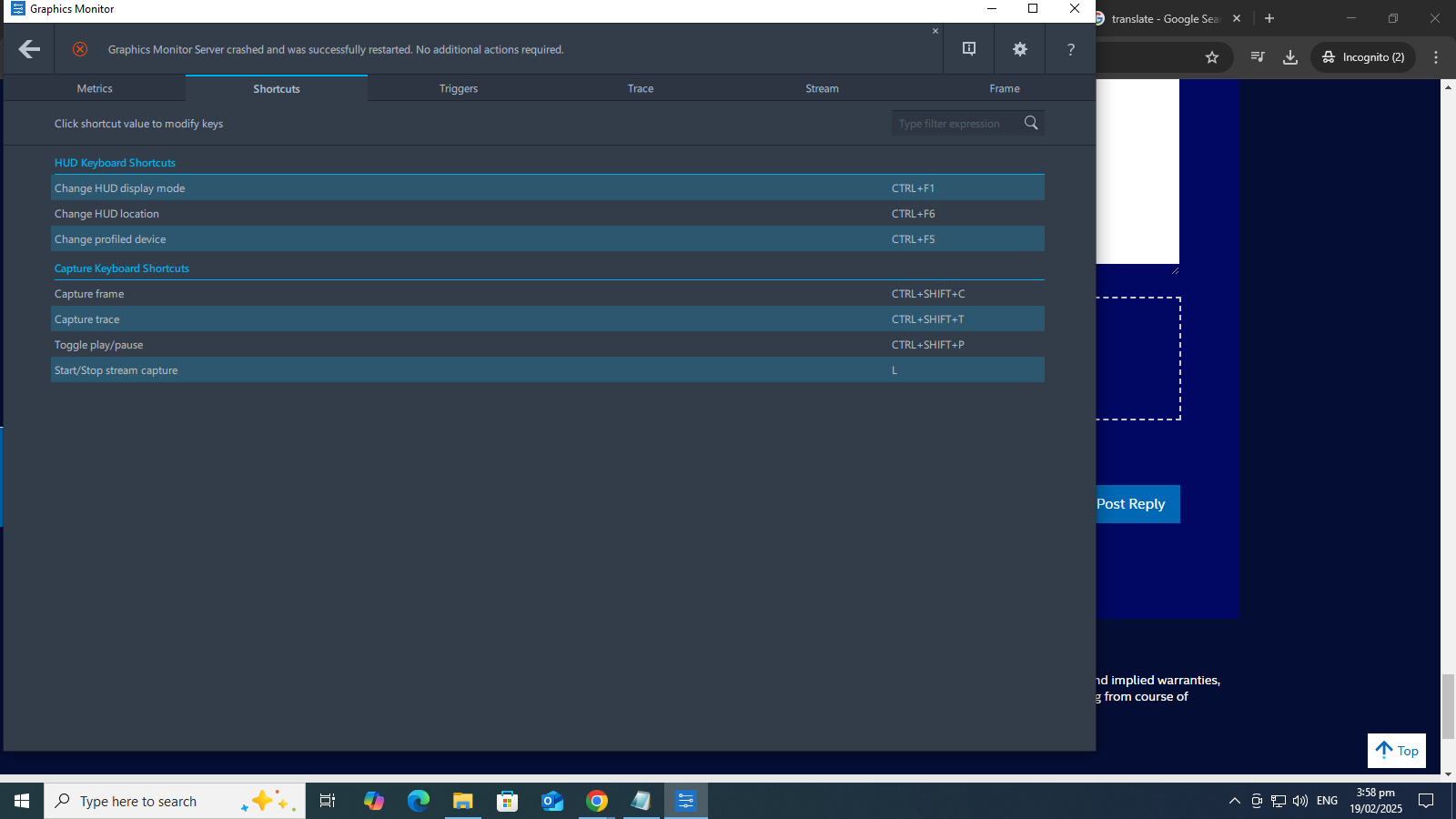Open Microsoft Edge from the taskbar
Image resolution: width=1456 pixels, height=819 pixels.
tap(418, 801)
